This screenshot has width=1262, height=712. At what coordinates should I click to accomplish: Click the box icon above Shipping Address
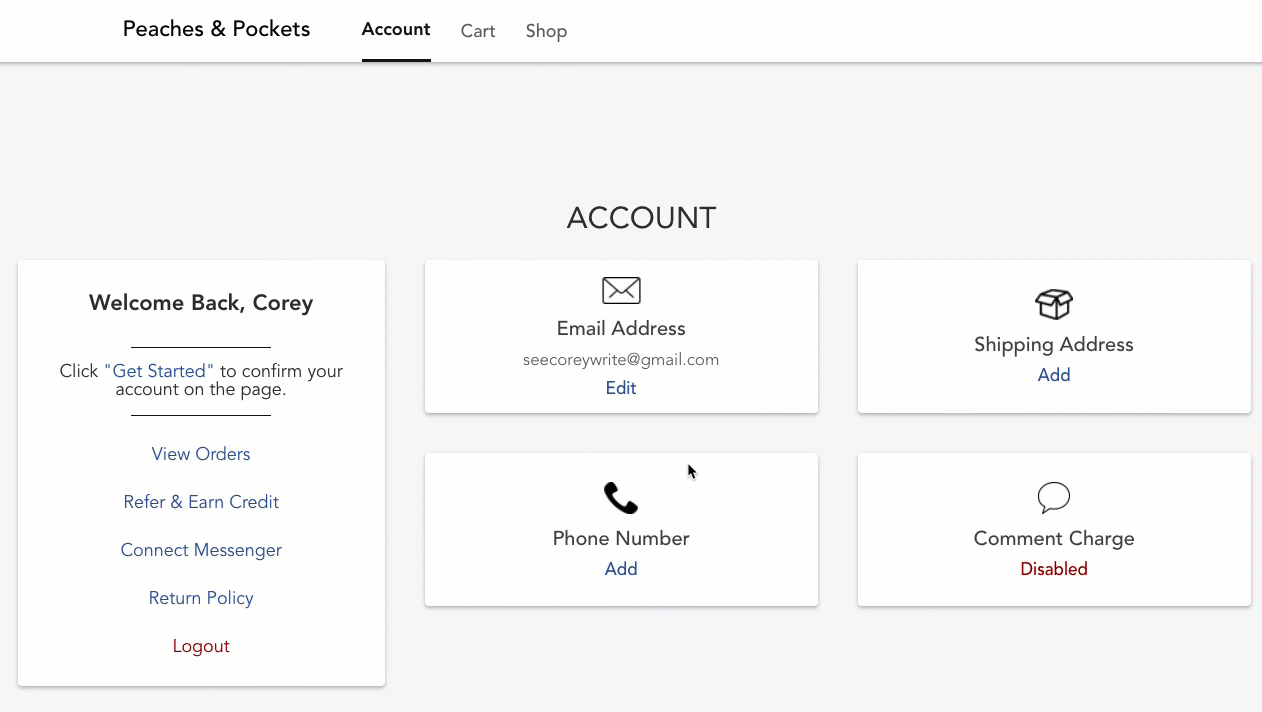tap(1054, 304)
